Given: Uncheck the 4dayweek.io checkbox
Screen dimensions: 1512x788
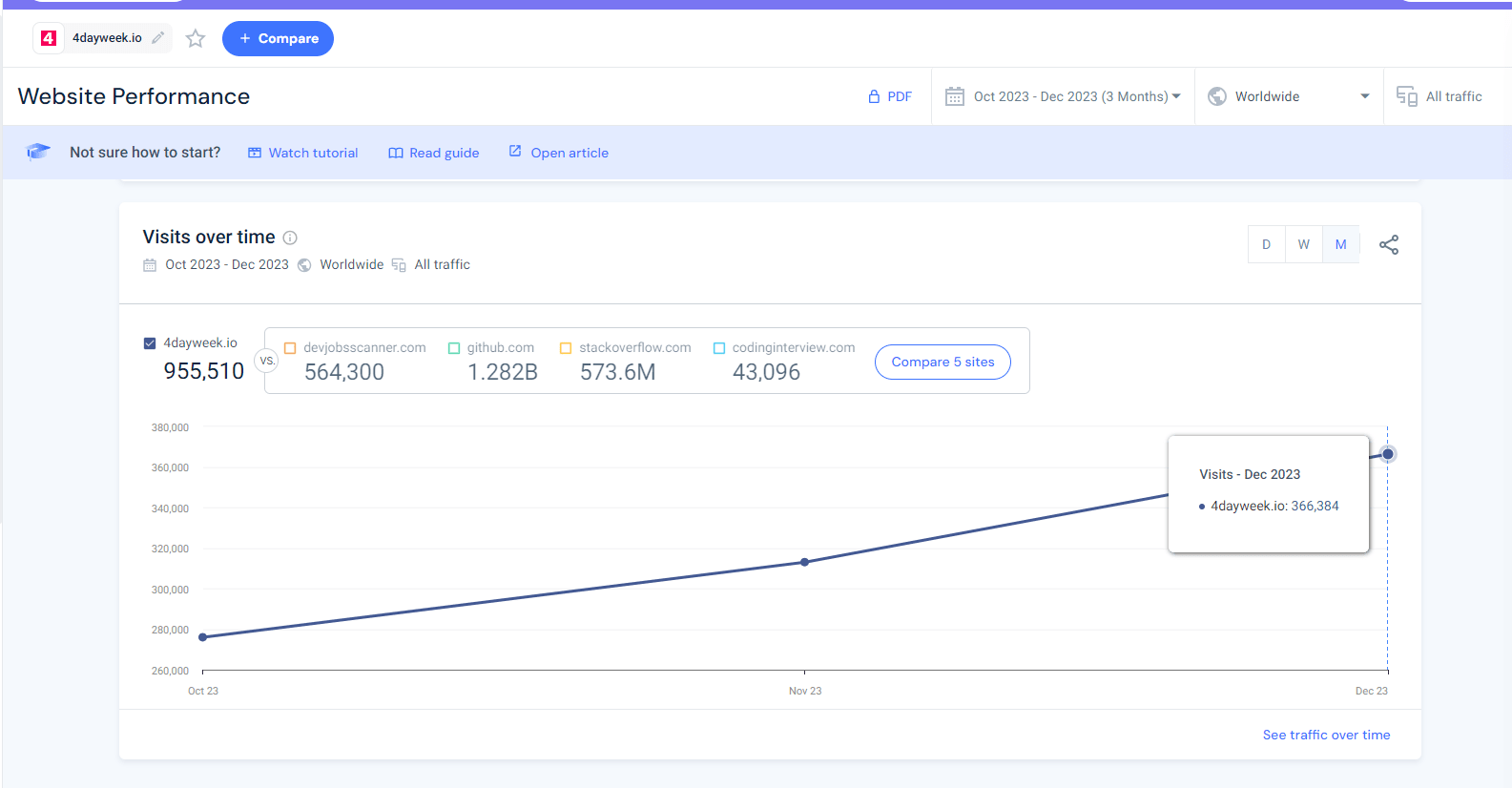Looking at the screenshot, I should point(150,343).
